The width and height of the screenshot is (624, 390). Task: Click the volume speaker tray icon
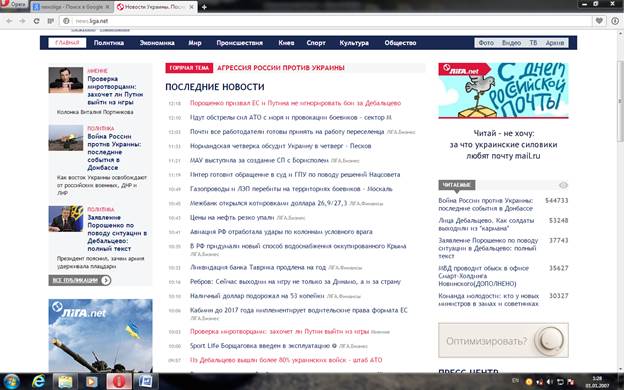(550, 382)
